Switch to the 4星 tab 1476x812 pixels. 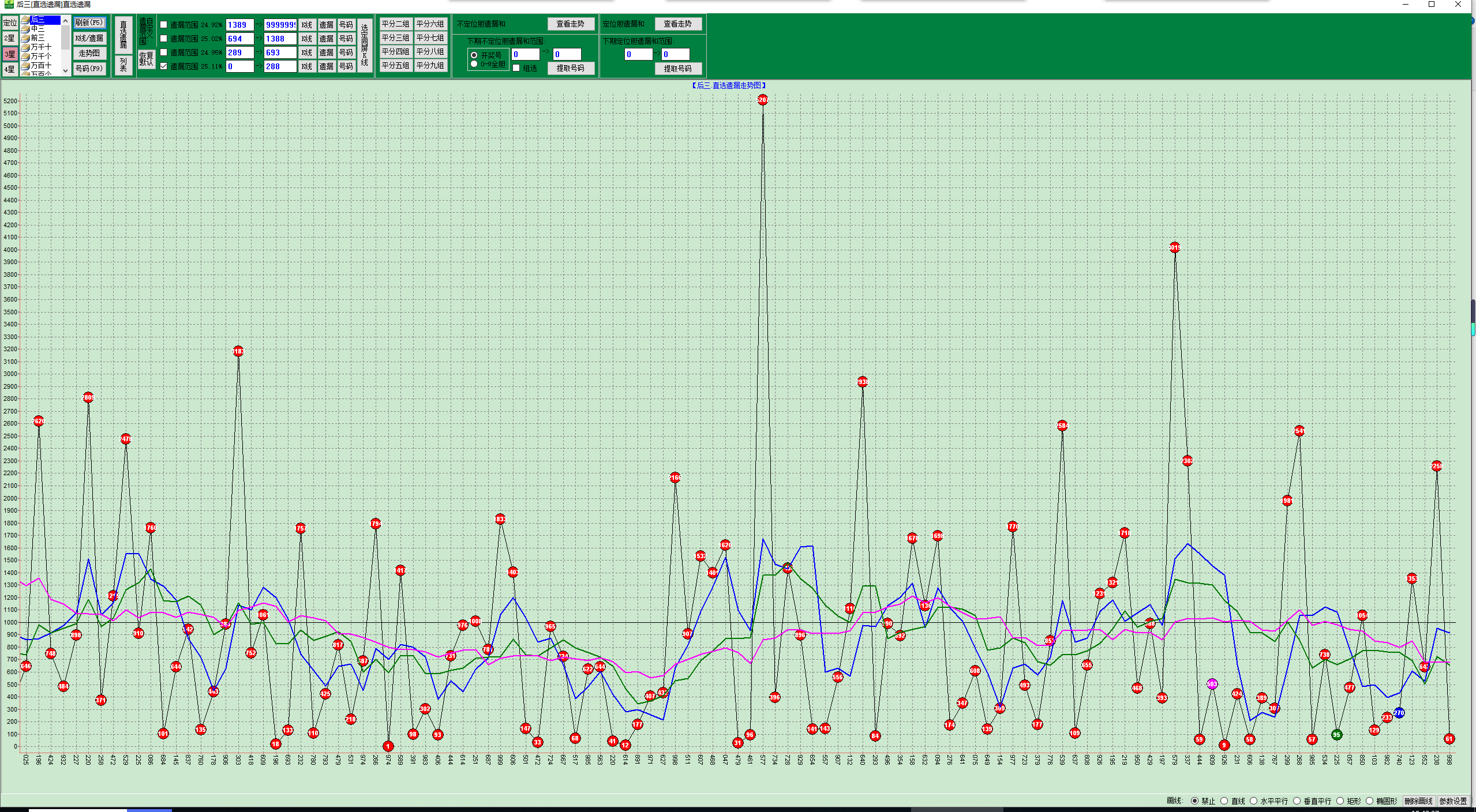coord(10,69)
